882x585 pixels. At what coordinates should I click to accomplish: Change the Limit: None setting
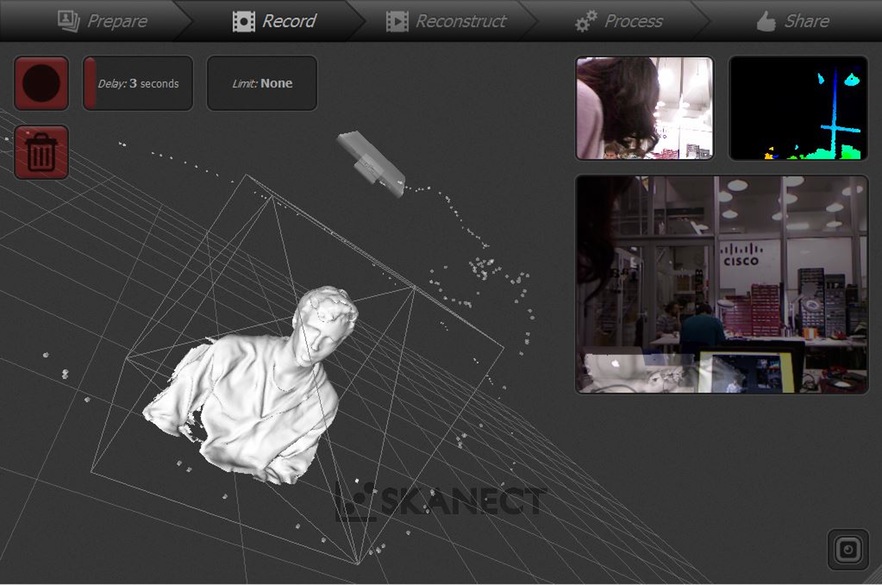pyautogui.click(x=262, y=83)
